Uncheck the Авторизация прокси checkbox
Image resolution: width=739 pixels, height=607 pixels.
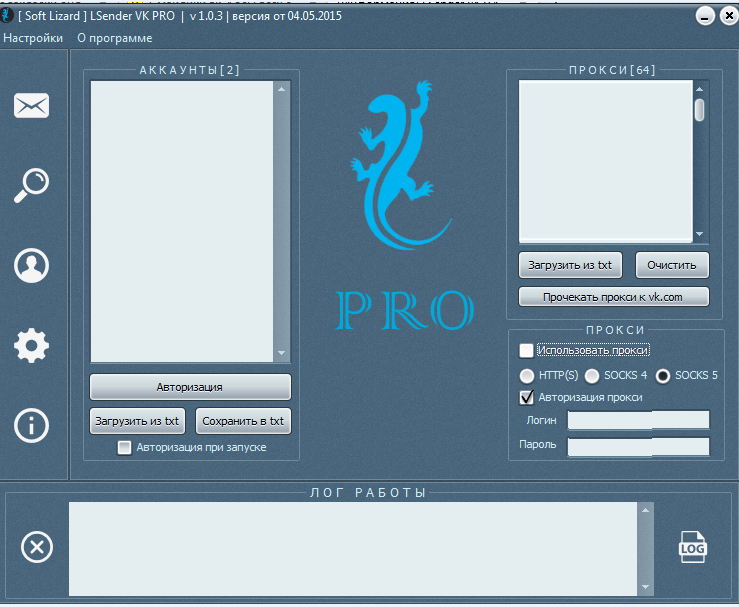pos(526,398)
